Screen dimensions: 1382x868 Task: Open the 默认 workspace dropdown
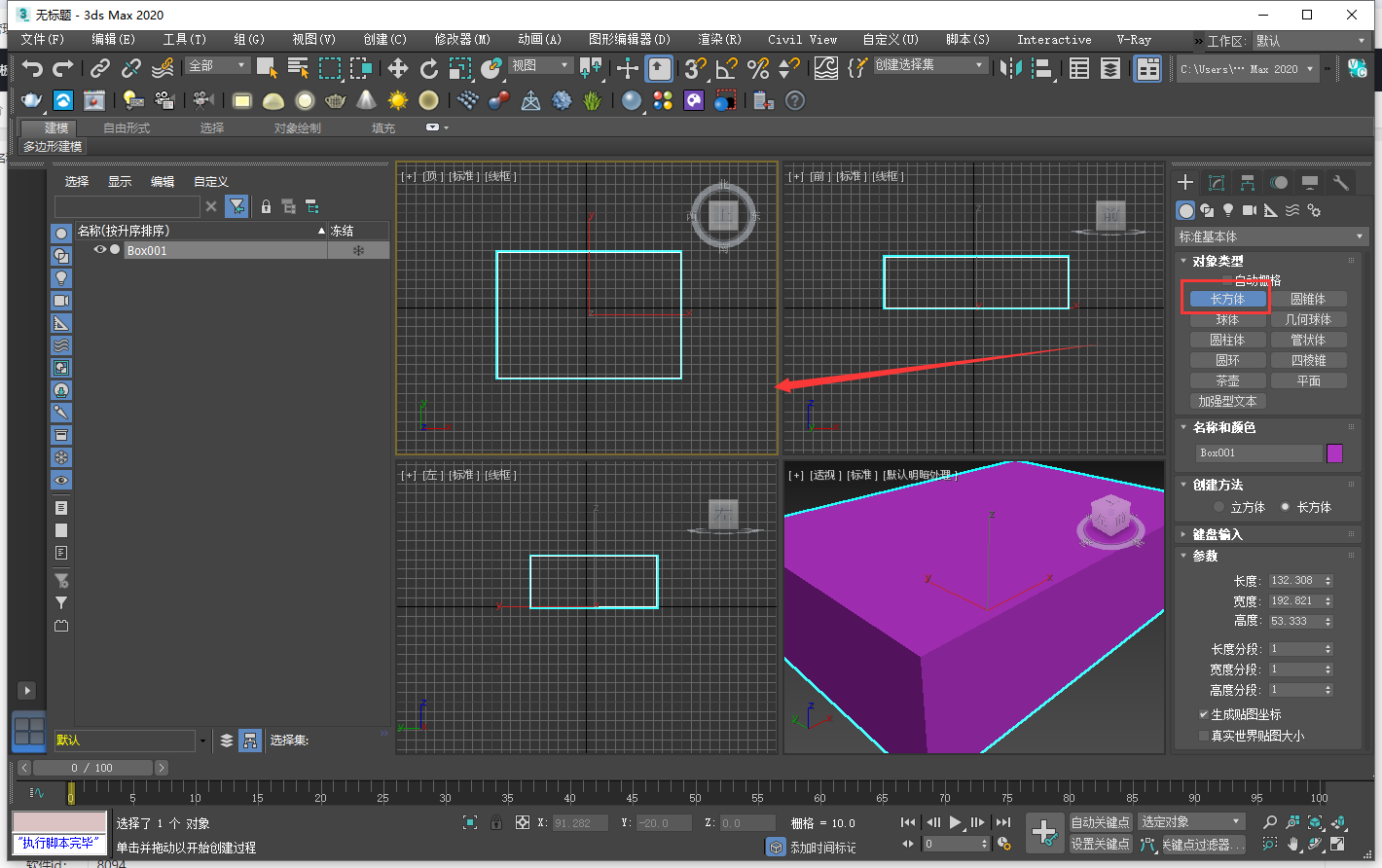pos(1310,41)
